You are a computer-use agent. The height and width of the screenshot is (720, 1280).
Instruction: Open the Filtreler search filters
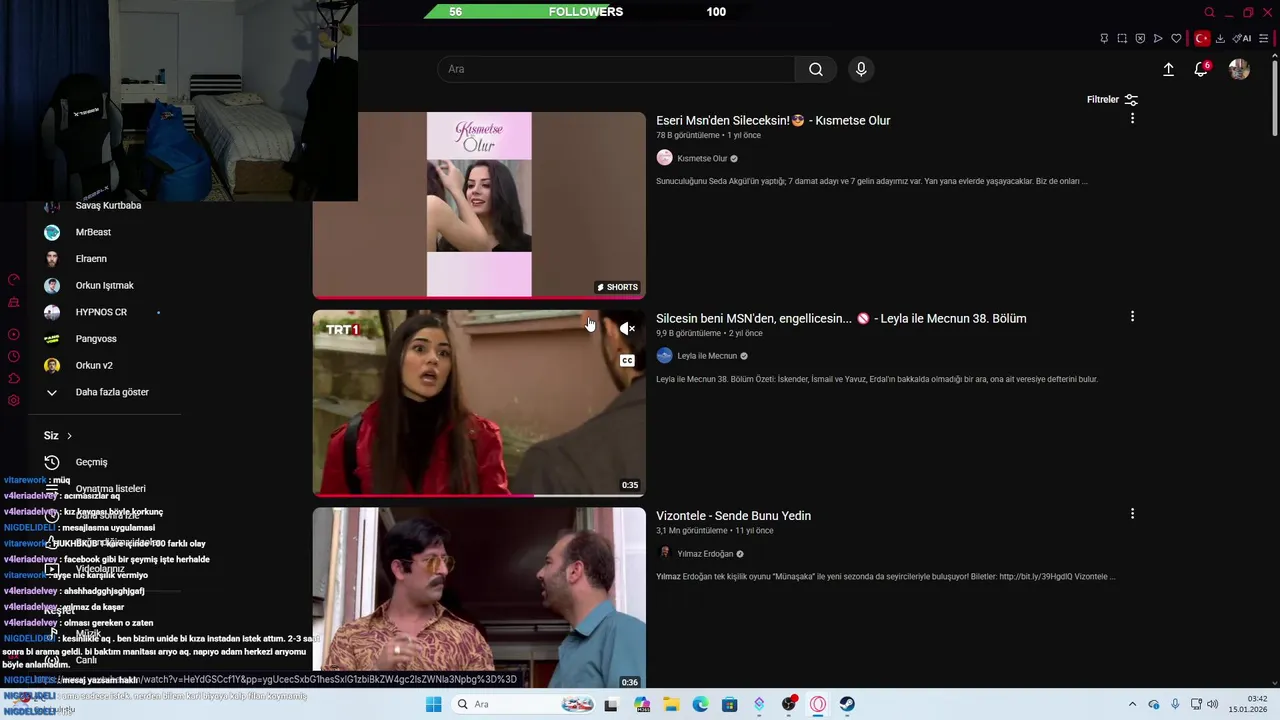click(x=1112, y=100)
